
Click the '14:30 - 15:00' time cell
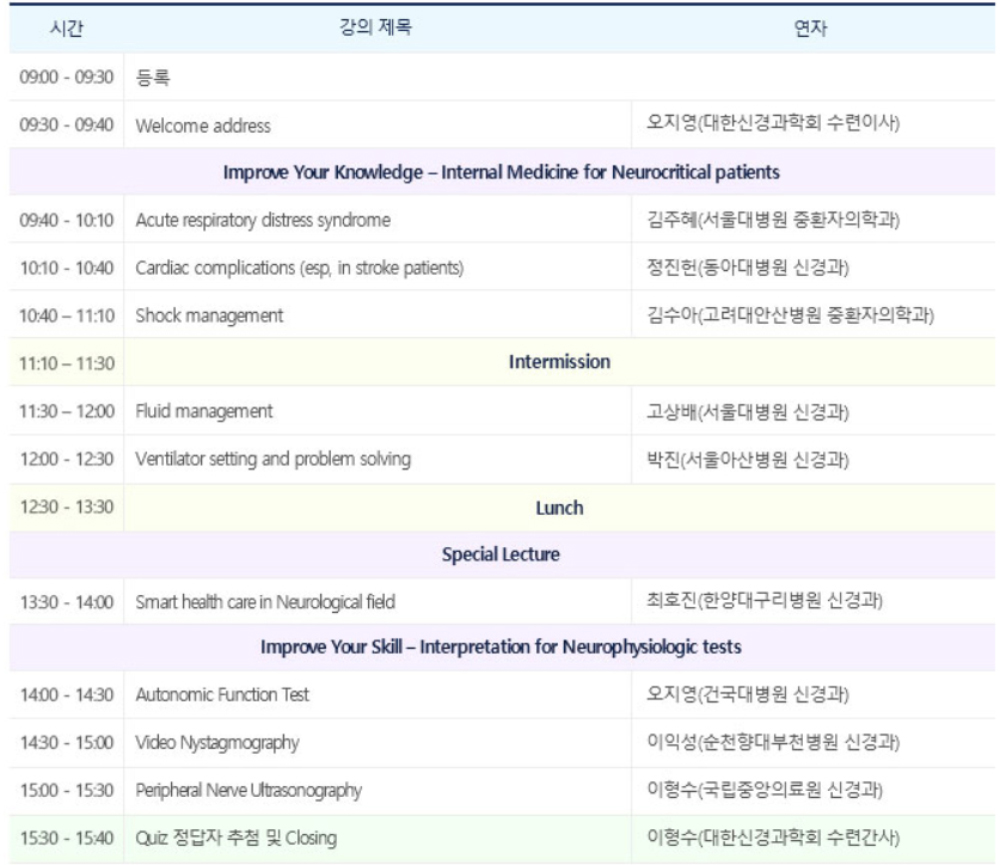(66, 743)
